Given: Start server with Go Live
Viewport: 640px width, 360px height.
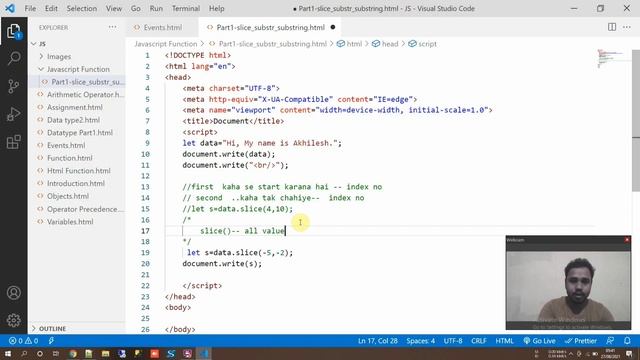Looking at the screenshot, I should tap(539, 341).
